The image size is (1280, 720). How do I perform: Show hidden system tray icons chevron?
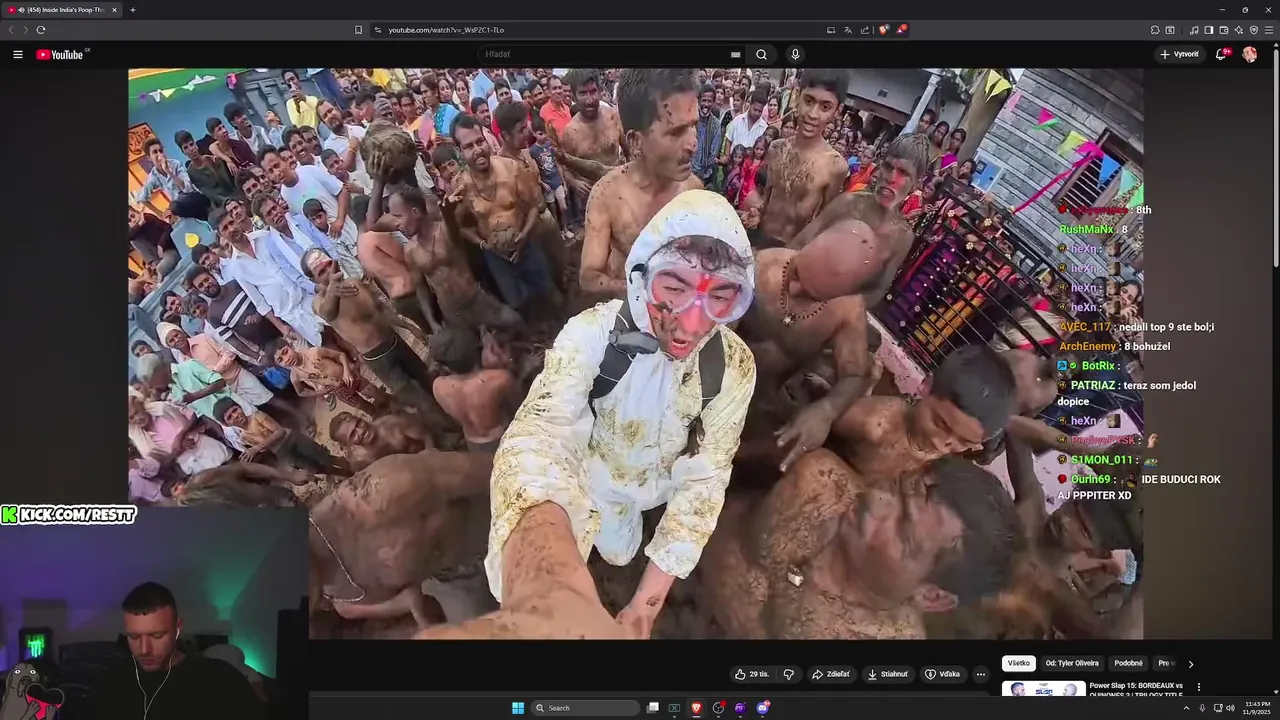[1187, 708]
